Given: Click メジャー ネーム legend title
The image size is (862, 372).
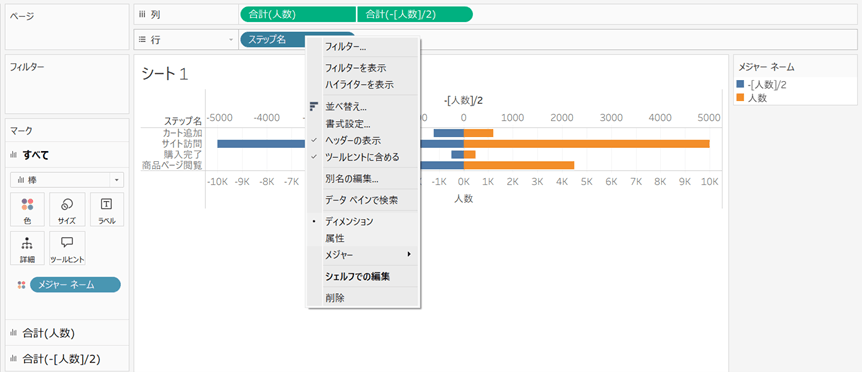Looking at the screenshot, I should 766,68.
